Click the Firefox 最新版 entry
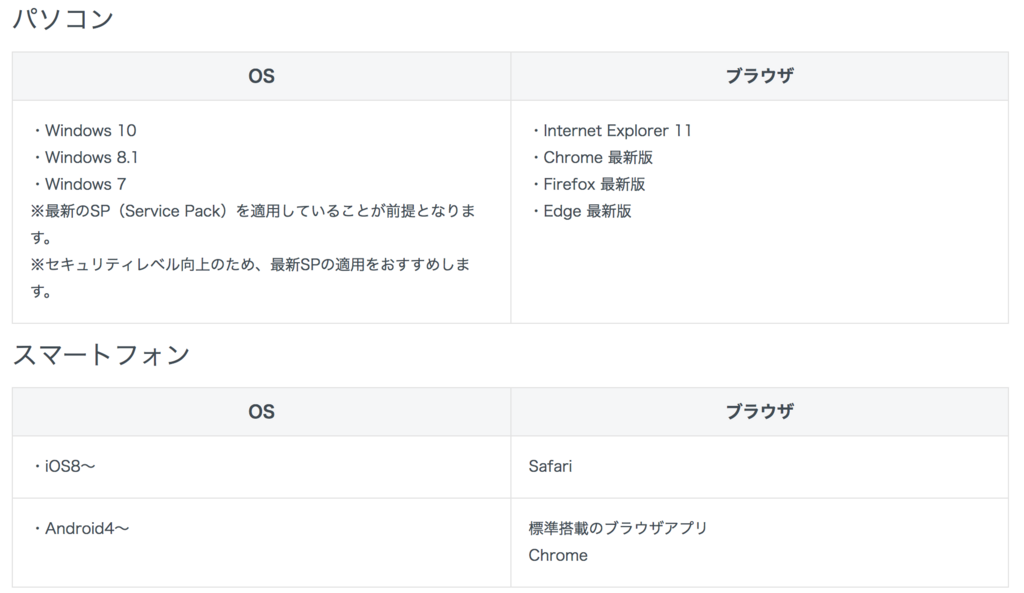The width and height of the screenshot is (1024, 593). pyautogui.click(x=588, y=184)
